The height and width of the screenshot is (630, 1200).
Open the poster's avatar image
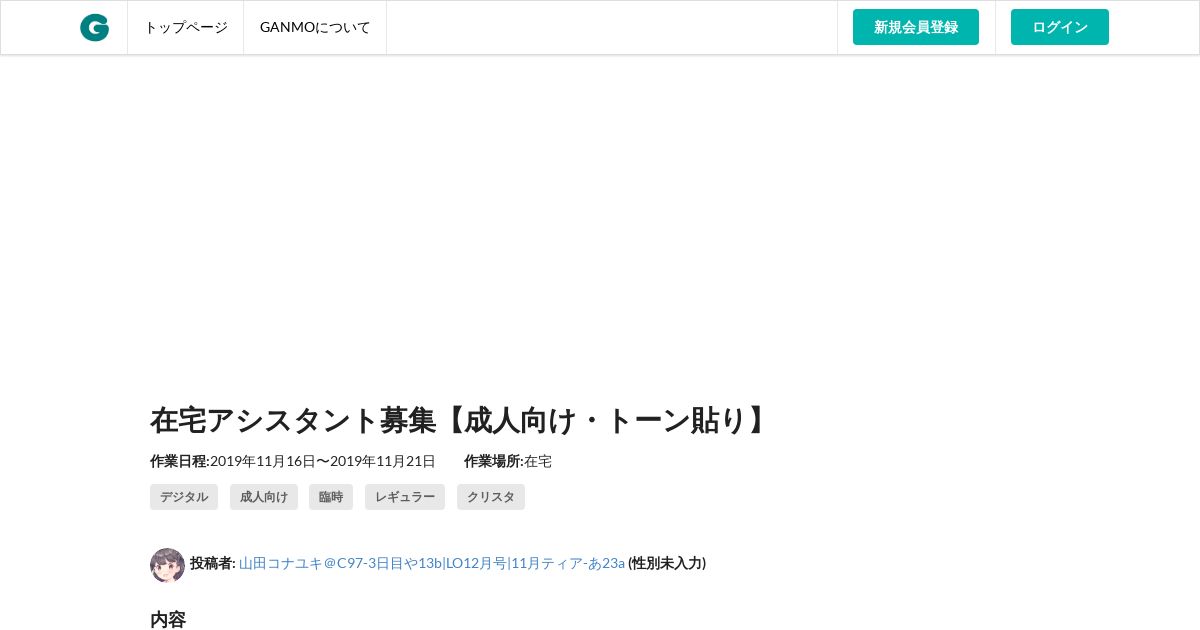[167, 565]
